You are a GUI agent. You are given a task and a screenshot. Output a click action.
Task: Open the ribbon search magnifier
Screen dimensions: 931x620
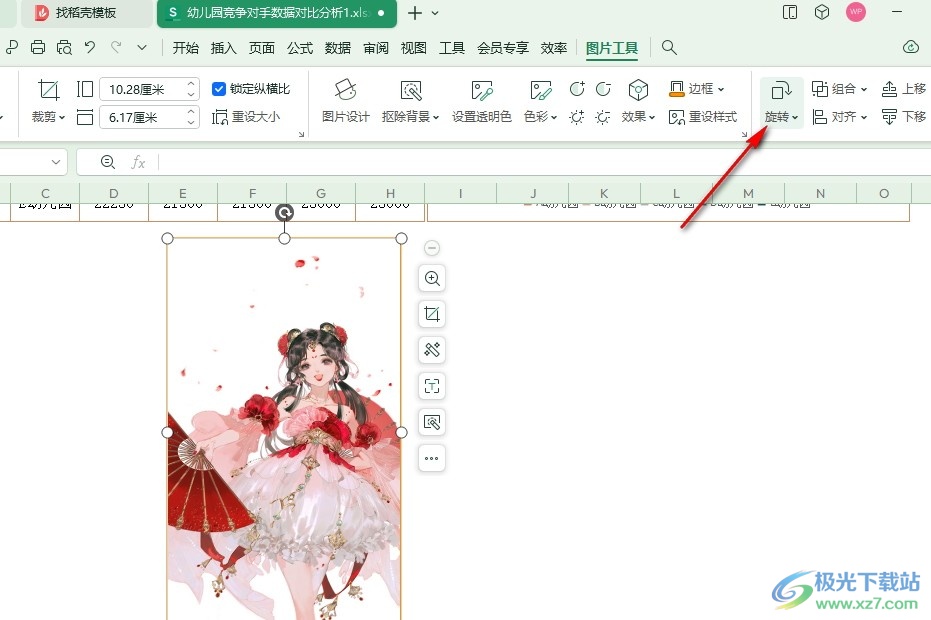pos(669,48)
